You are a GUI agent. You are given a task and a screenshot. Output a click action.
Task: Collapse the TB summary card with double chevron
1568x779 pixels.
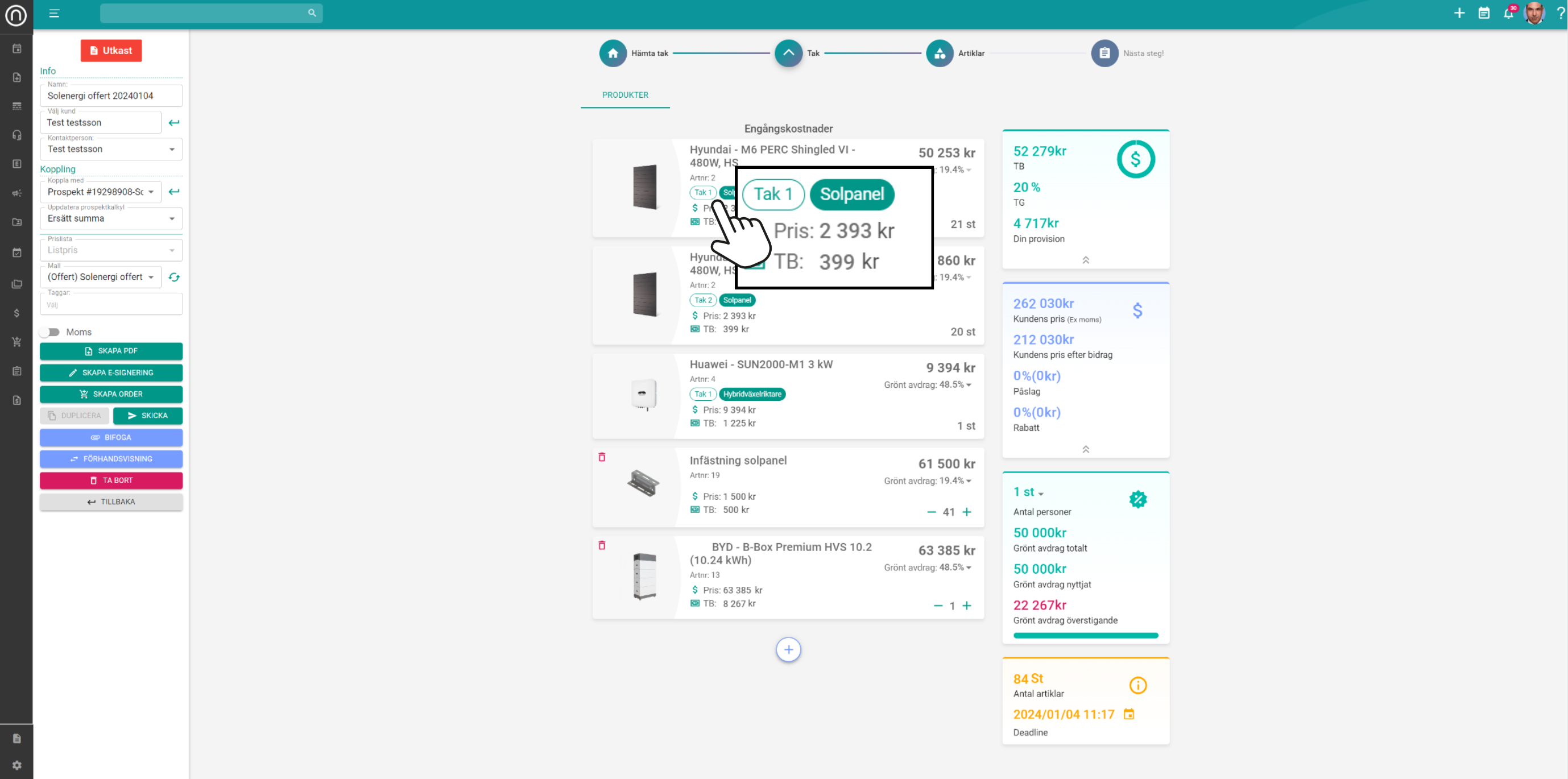1085,260
